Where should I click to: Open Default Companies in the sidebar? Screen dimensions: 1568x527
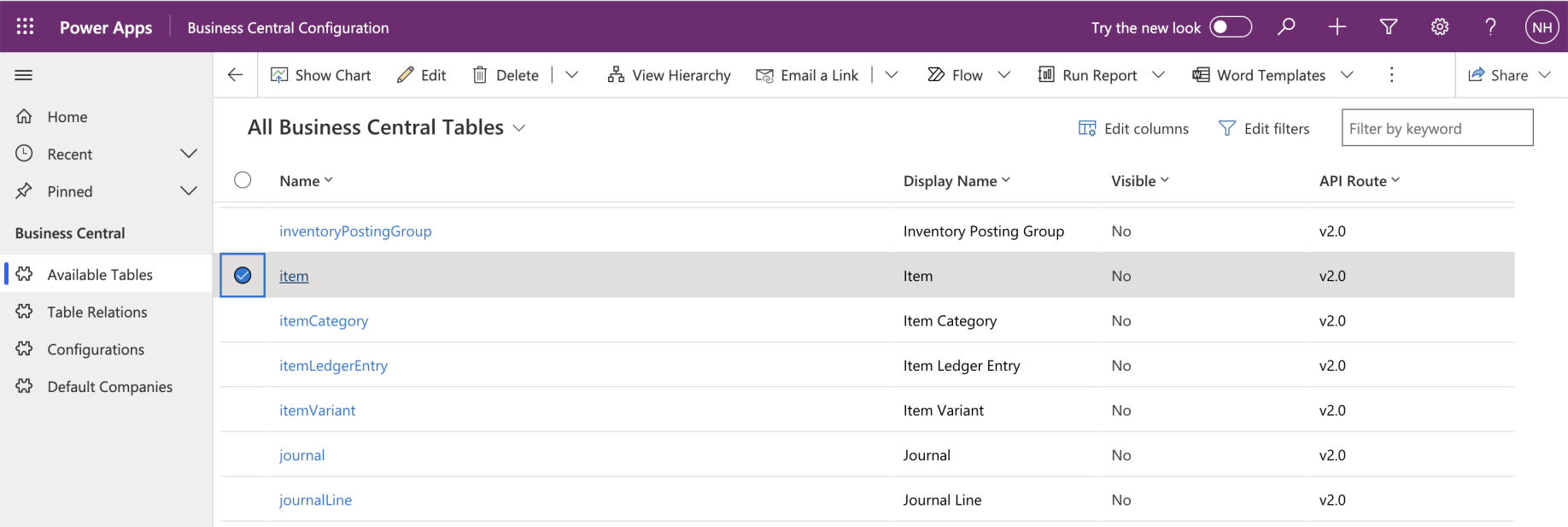(109, 387)
